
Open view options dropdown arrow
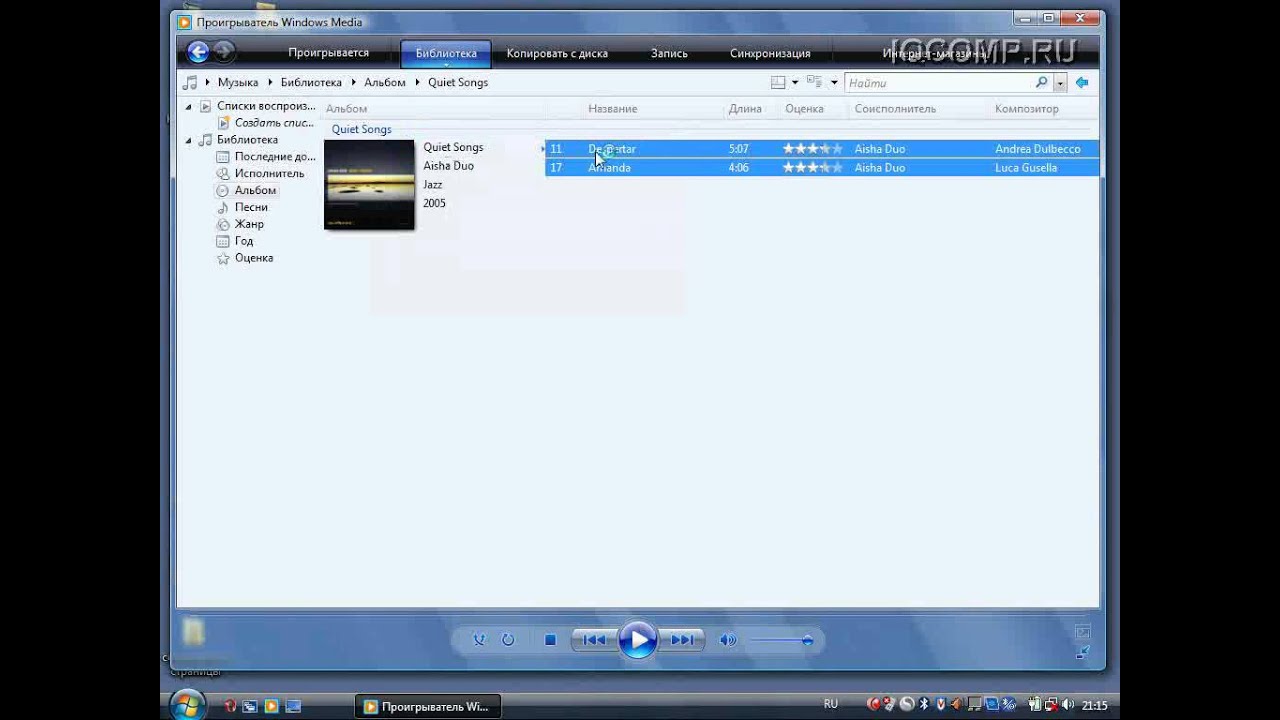pos(833,82)
